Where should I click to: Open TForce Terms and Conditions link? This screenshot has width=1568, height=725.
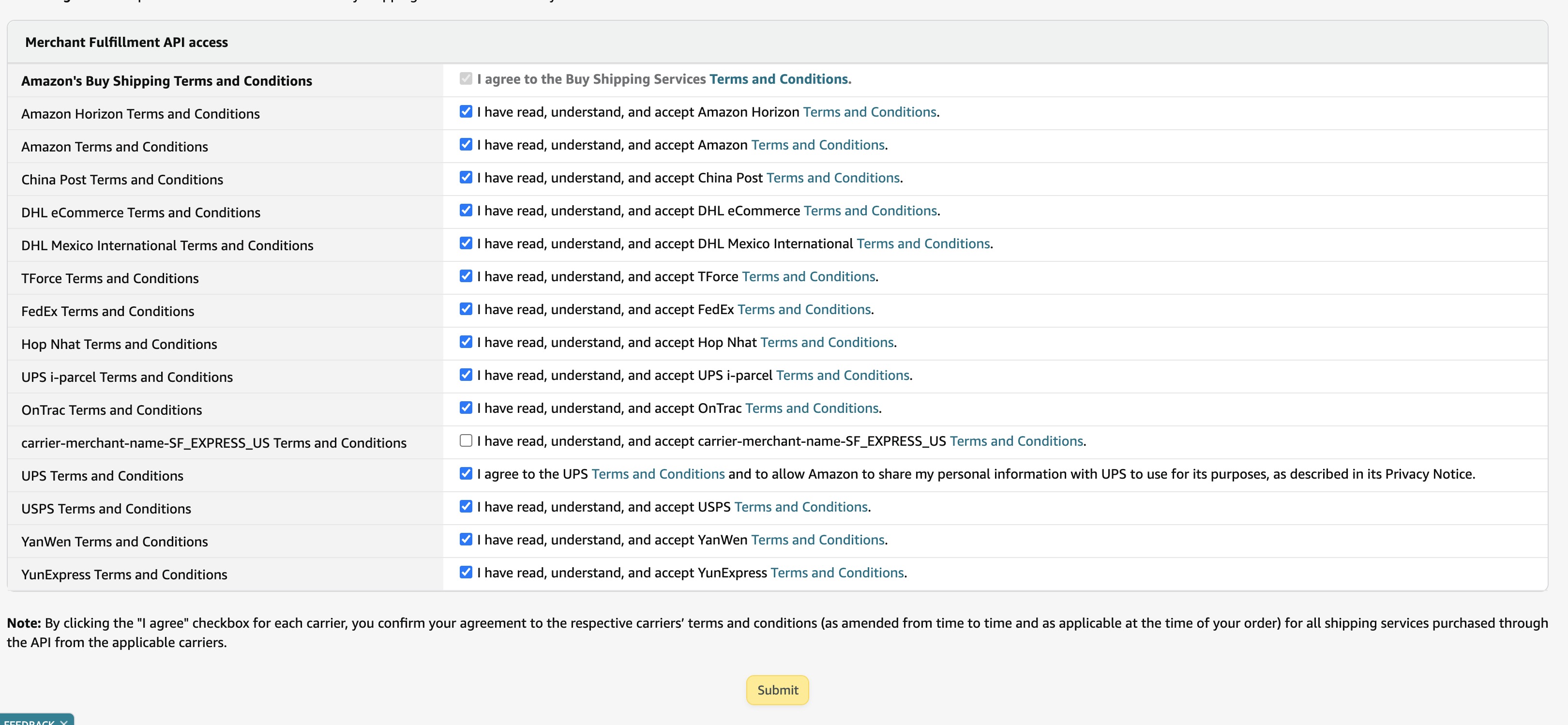(808, 276)
